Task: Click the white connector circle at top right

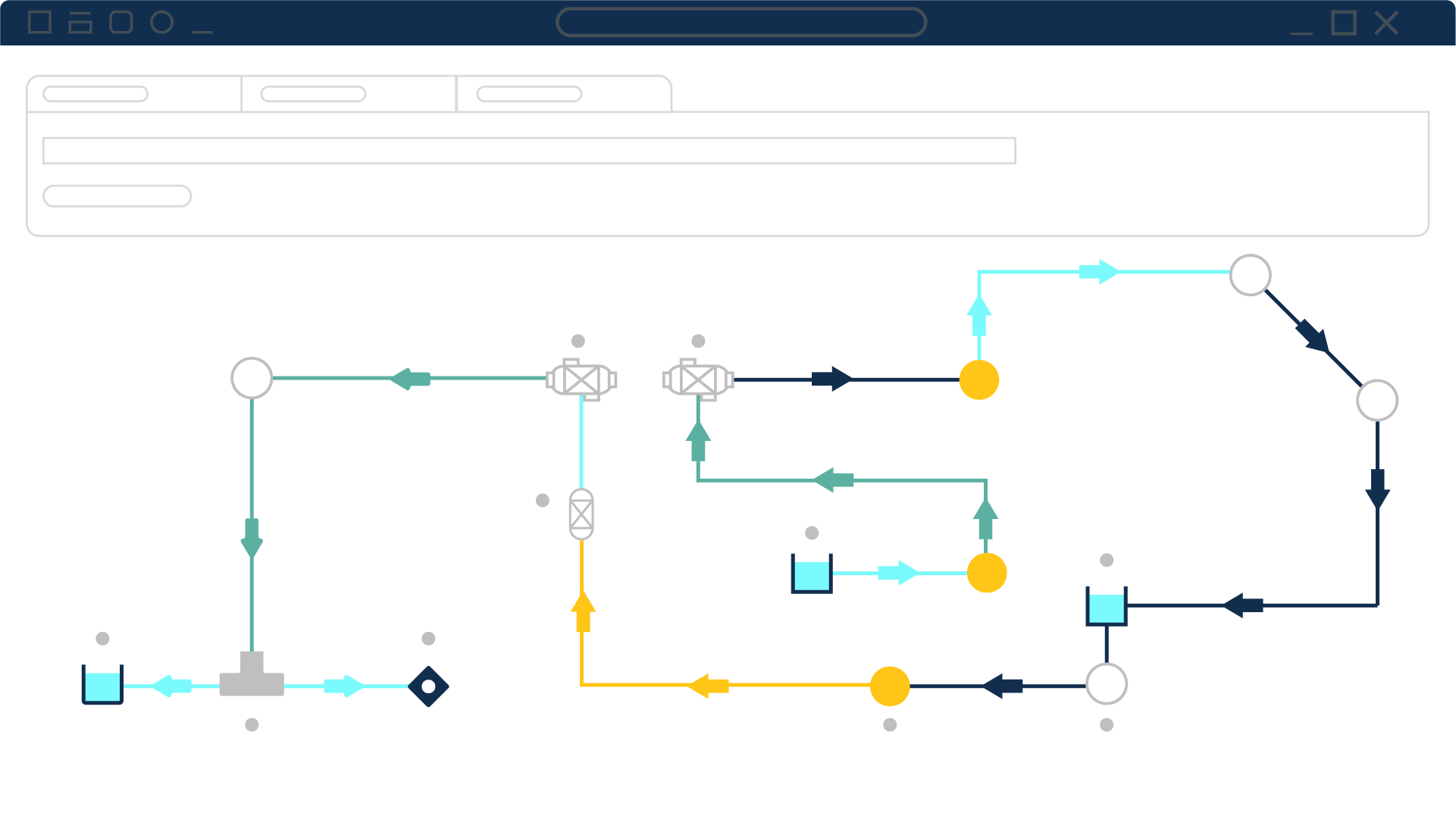Action: tap(1251, 276)
